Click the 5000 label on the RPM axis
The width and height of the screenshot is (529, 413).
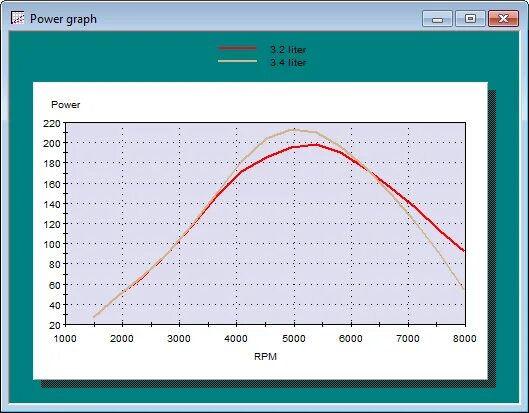(294, 338)
